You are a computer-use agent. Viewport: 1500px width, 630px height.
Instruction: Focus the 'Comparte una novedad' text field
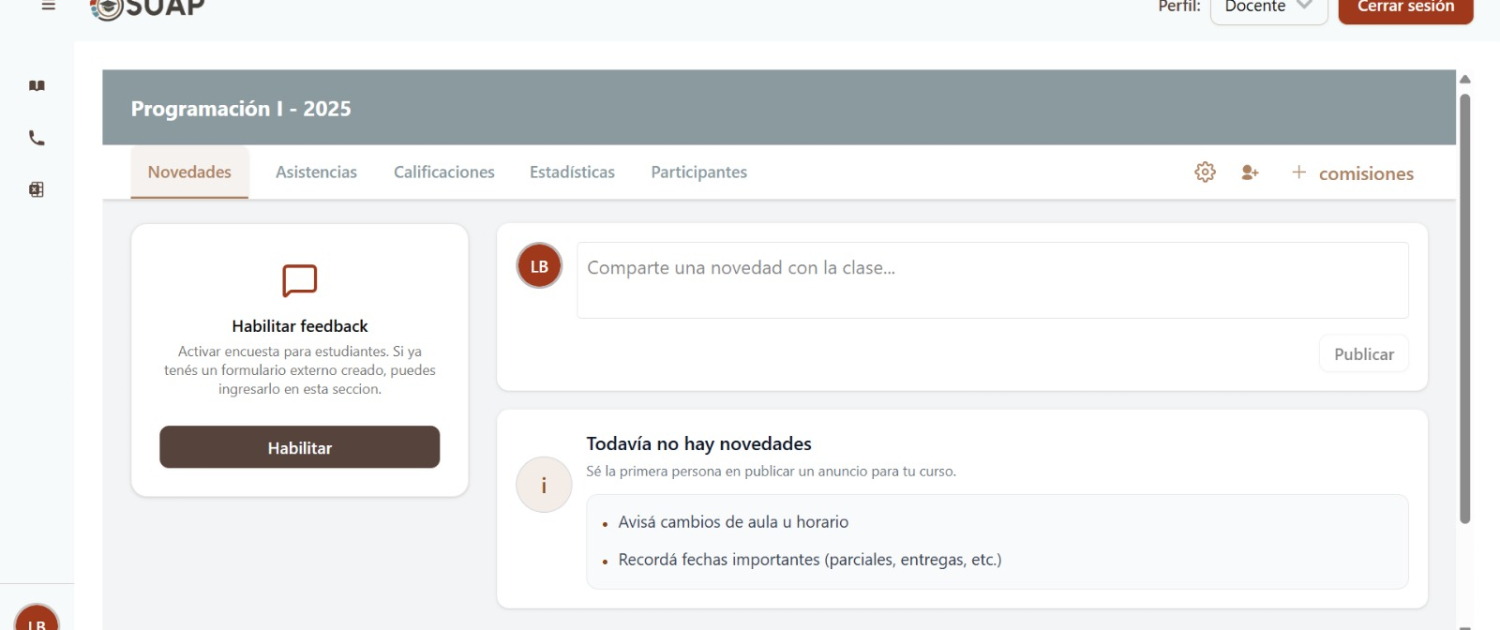(x=992, y=280)
